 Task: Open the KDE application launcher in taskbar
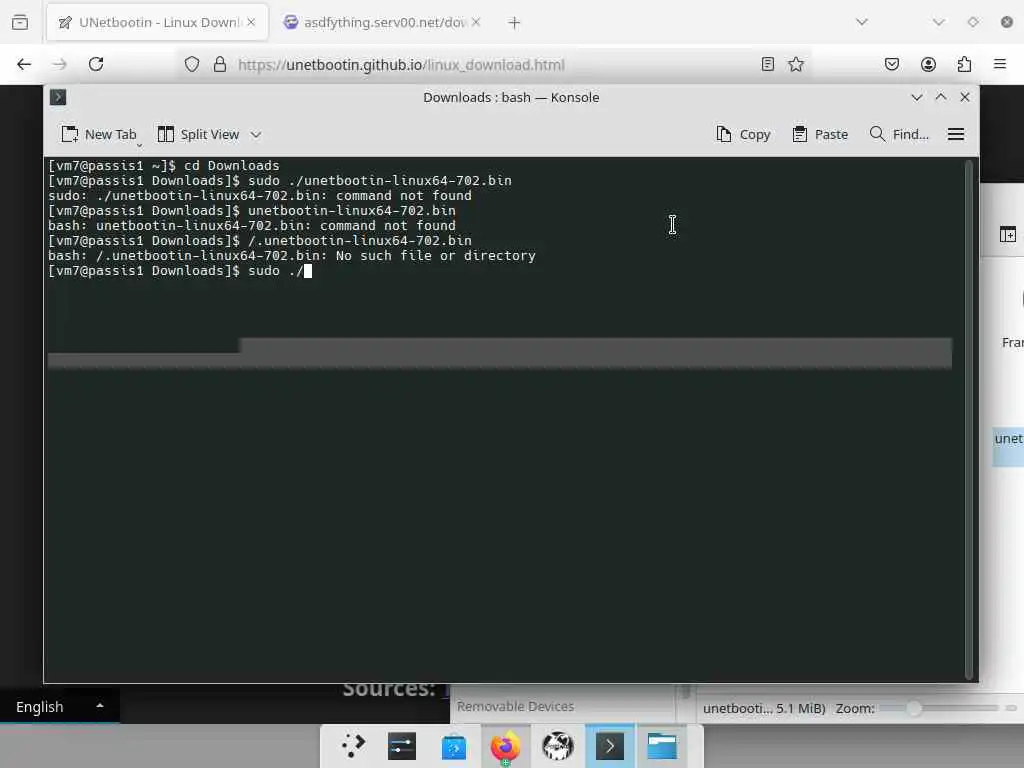pos(353,746)
